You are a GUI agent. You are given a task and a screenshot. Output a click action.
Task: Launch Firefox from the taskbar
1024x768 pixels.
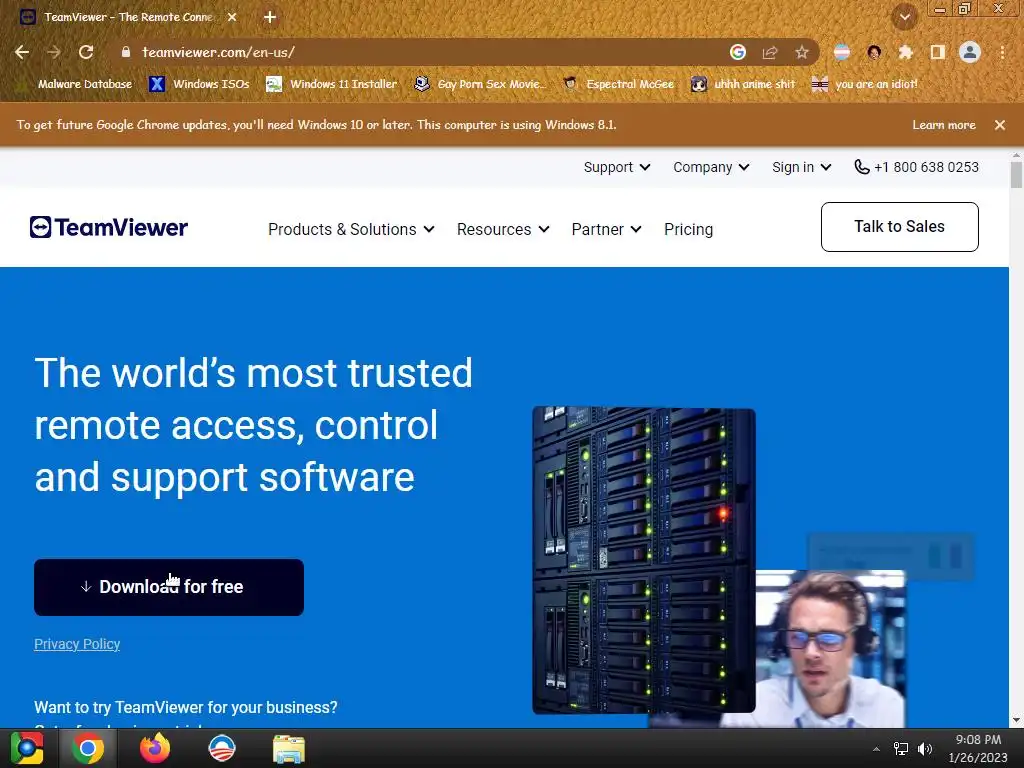(x=155, y=748)
